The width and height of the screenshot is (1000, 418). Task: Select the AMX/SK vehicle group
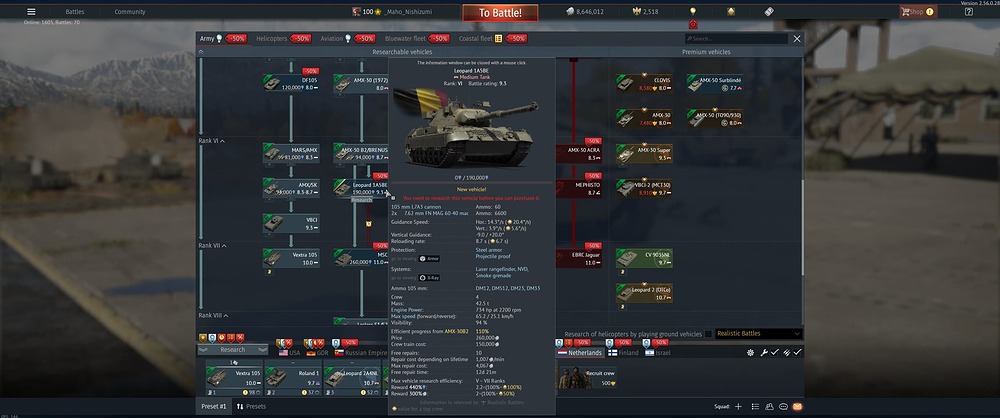(291, 188)
